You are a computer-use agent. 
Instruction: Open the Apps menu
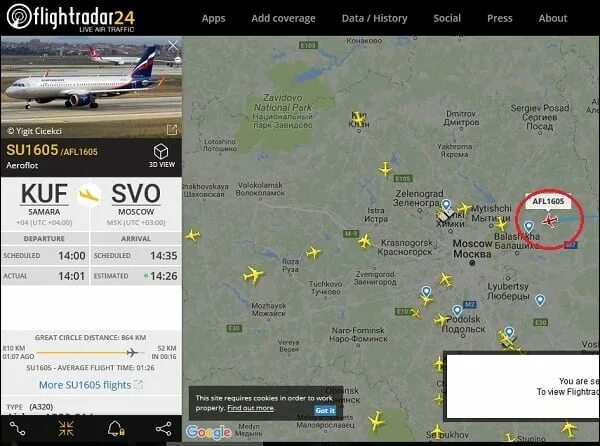click(214, 18)
